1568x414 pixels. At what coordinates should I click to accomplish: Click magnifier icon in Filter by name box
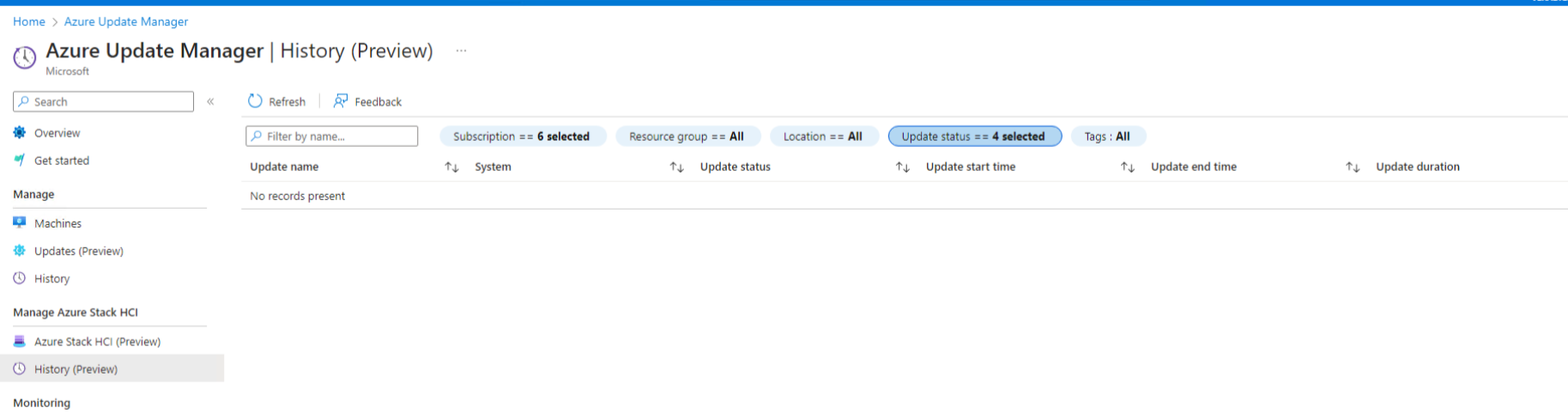(257, 136)
